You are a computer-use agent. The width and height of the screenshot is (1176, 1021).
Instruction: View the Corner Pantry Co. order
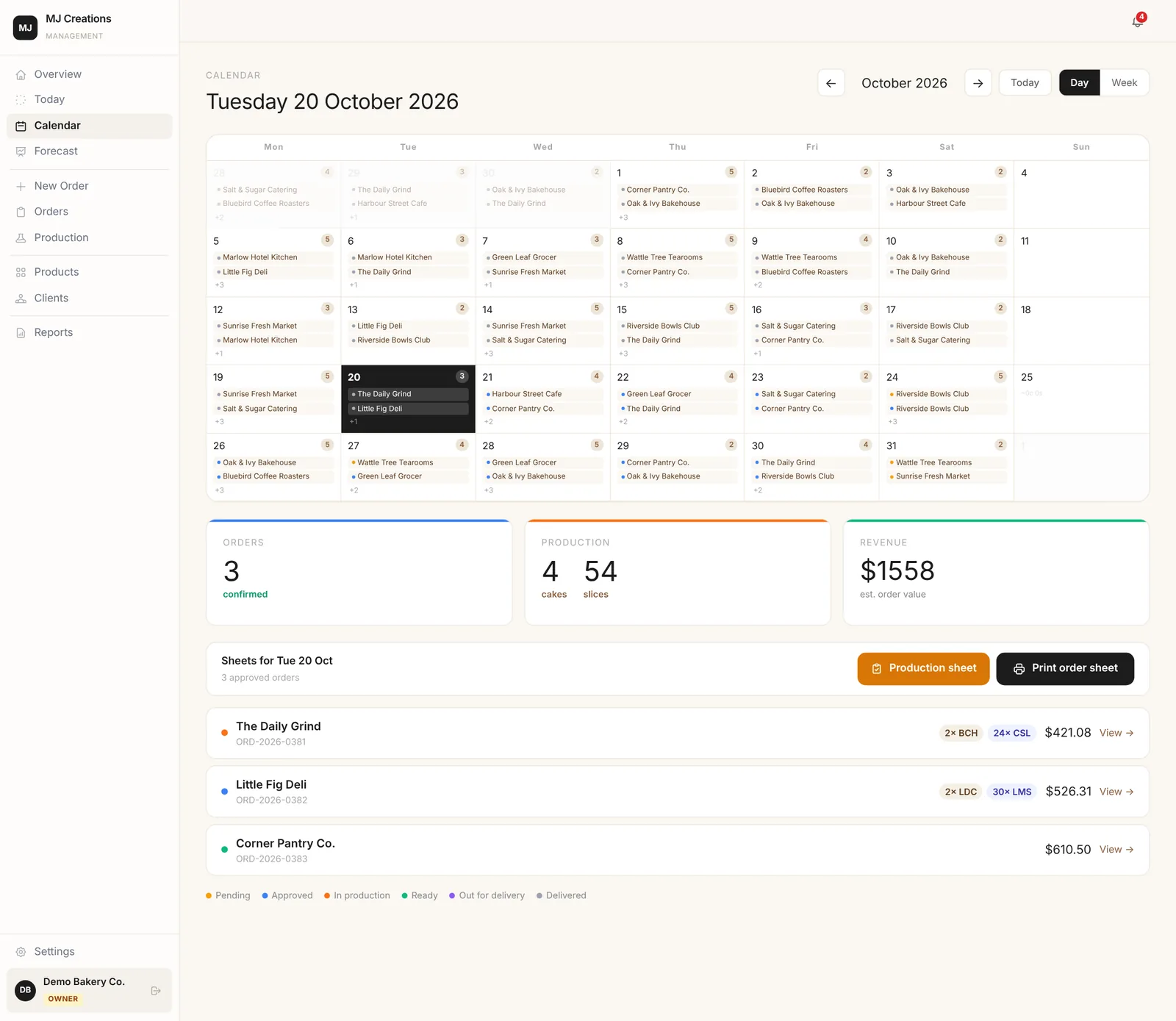point(1116,850)
